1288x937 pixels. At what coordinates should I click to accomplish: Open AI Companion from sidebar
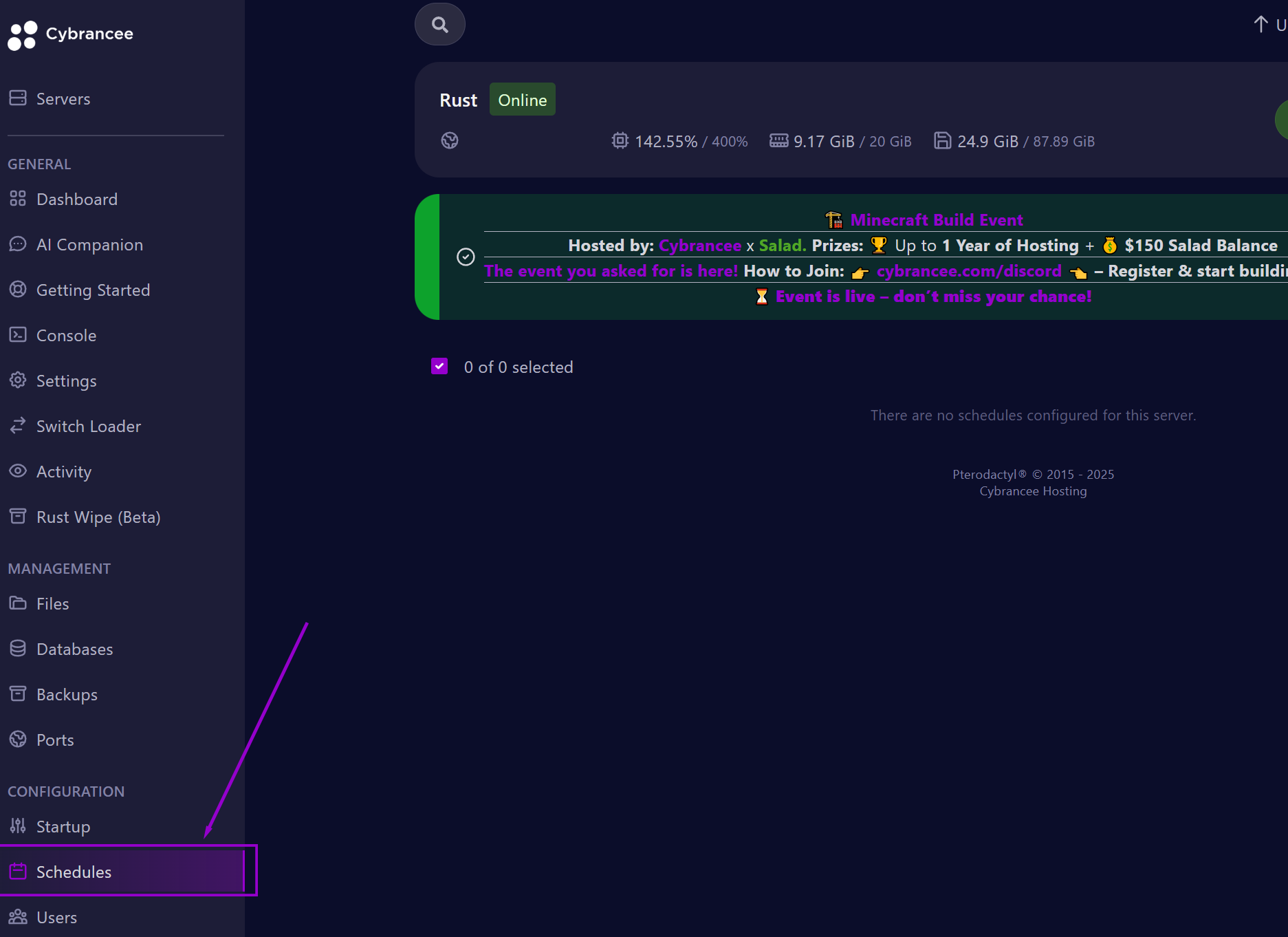[89, 245]
